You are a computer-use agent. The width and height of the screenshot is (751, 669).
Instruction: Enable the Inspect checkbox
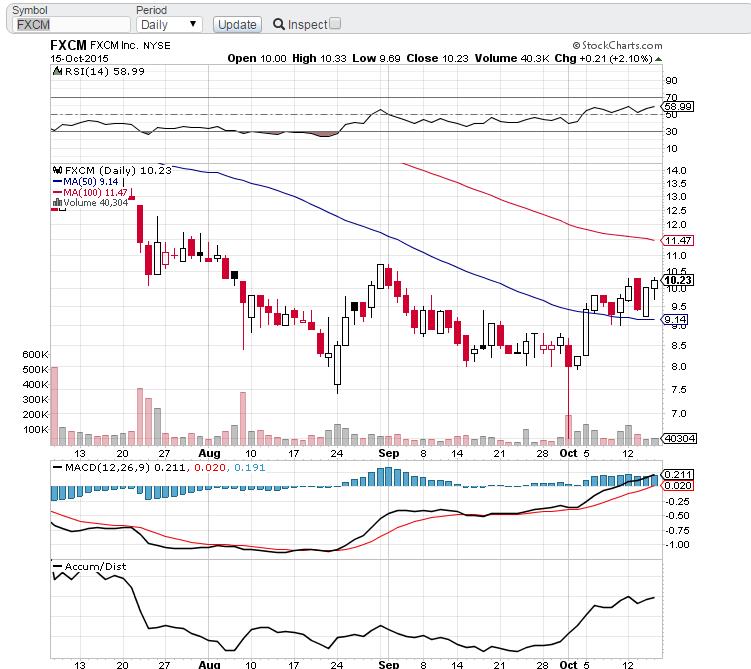coord(335,23)
